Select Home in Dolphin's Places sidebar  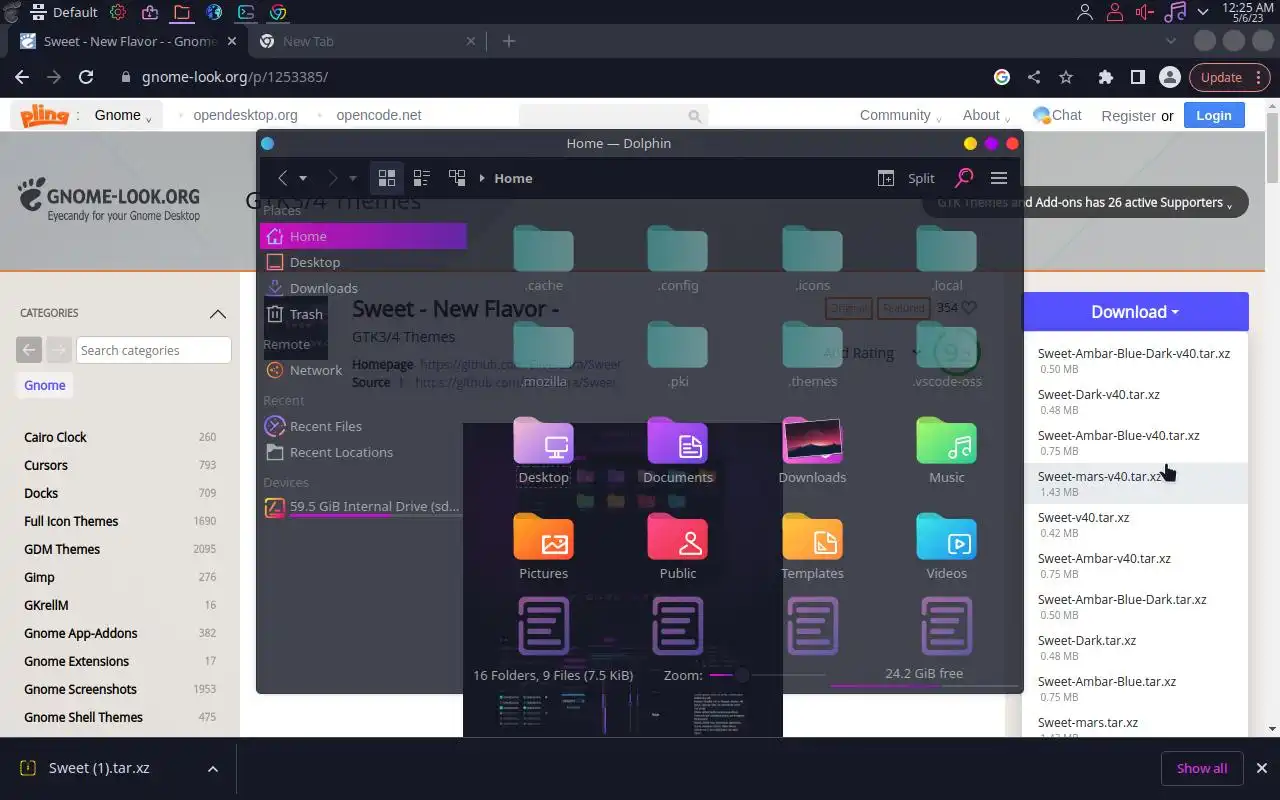click(x=363, y=236)
